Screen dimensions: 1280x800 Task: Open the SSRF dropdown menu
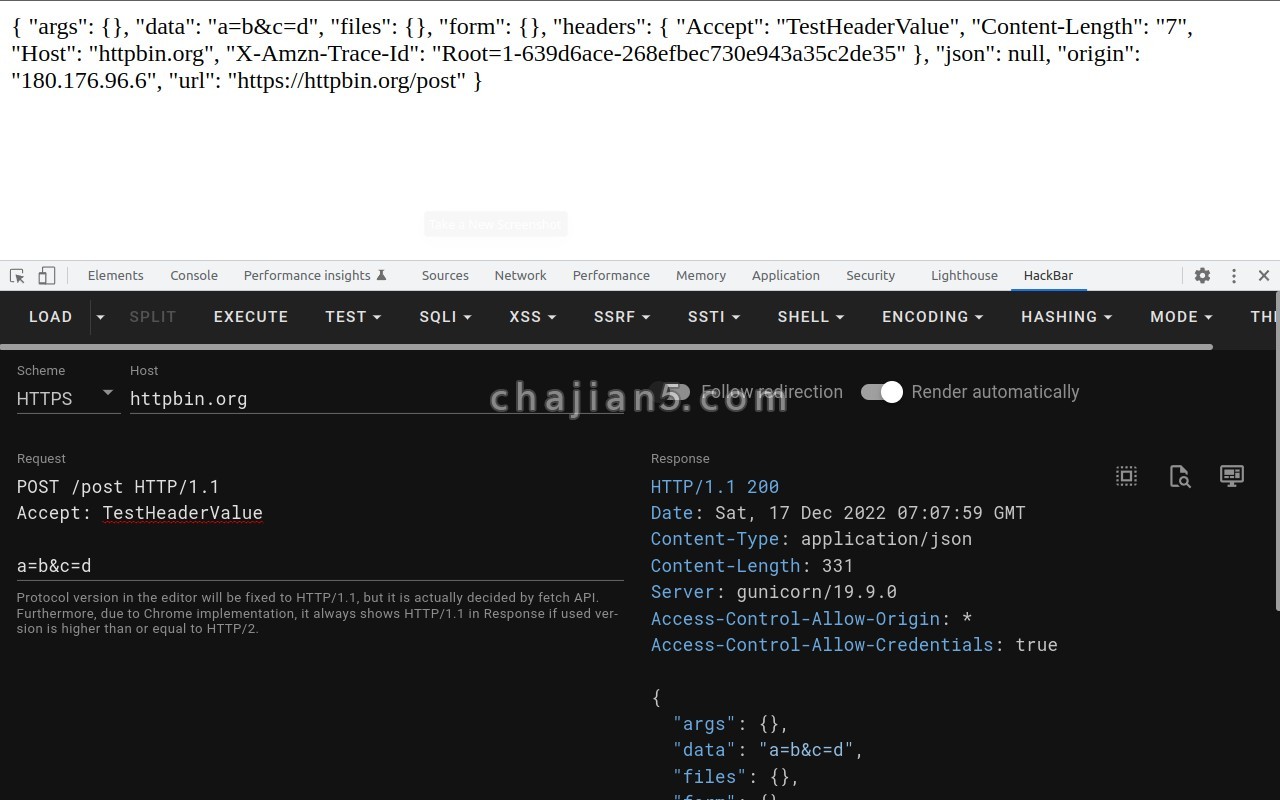point(622,317)
